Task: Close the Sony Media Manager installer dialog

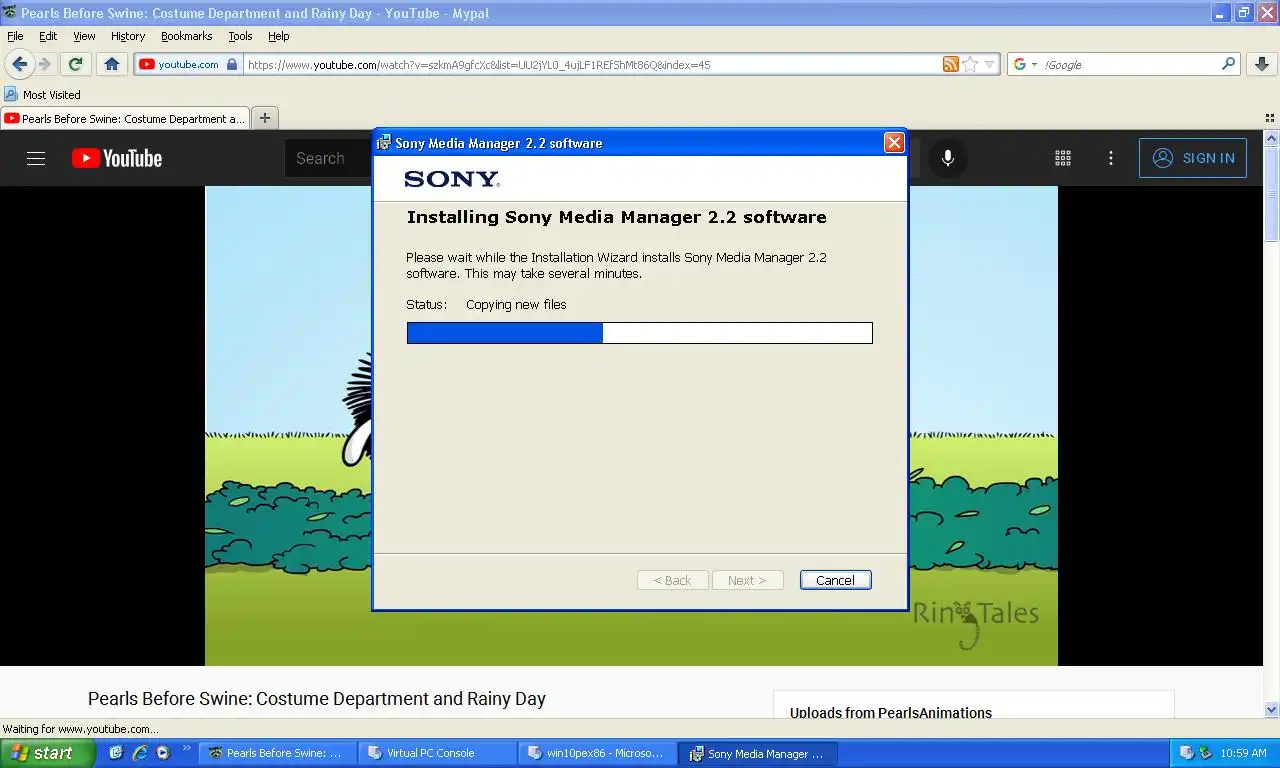Action: pyautogui.click(x=894, y=143)
